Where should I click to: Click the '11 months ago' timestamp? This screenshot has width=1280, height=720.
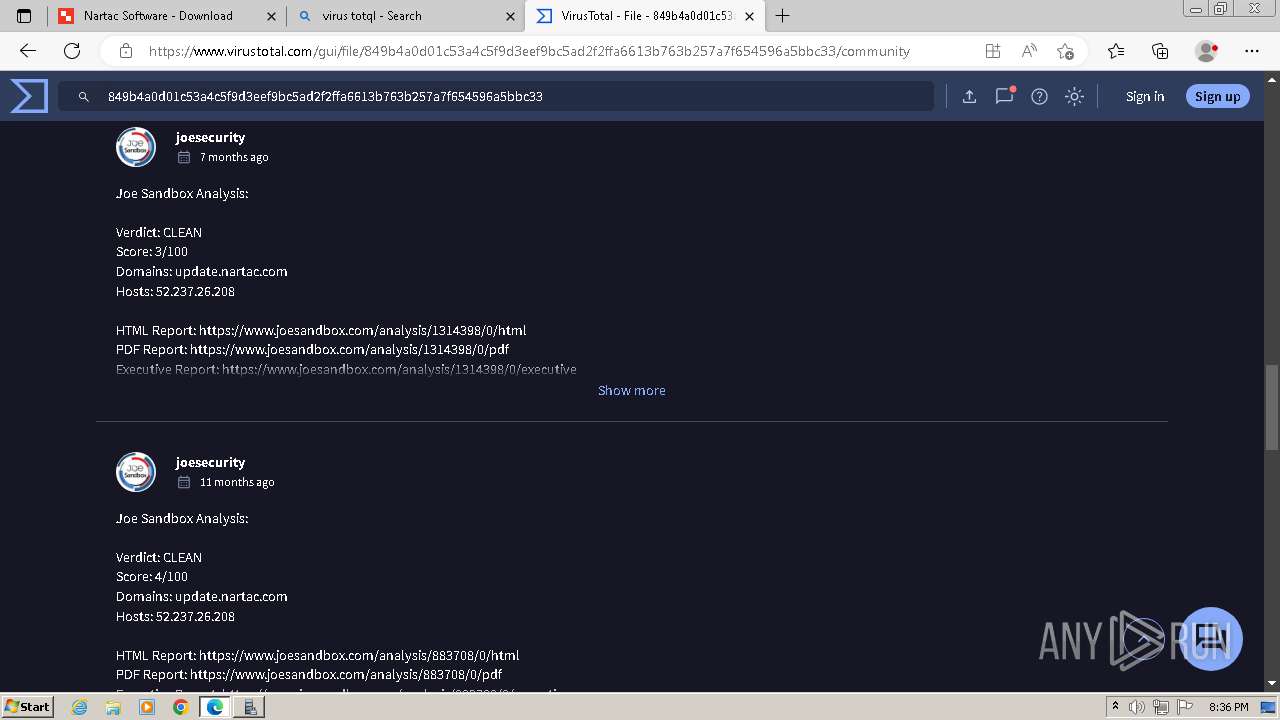pos(237,482)
